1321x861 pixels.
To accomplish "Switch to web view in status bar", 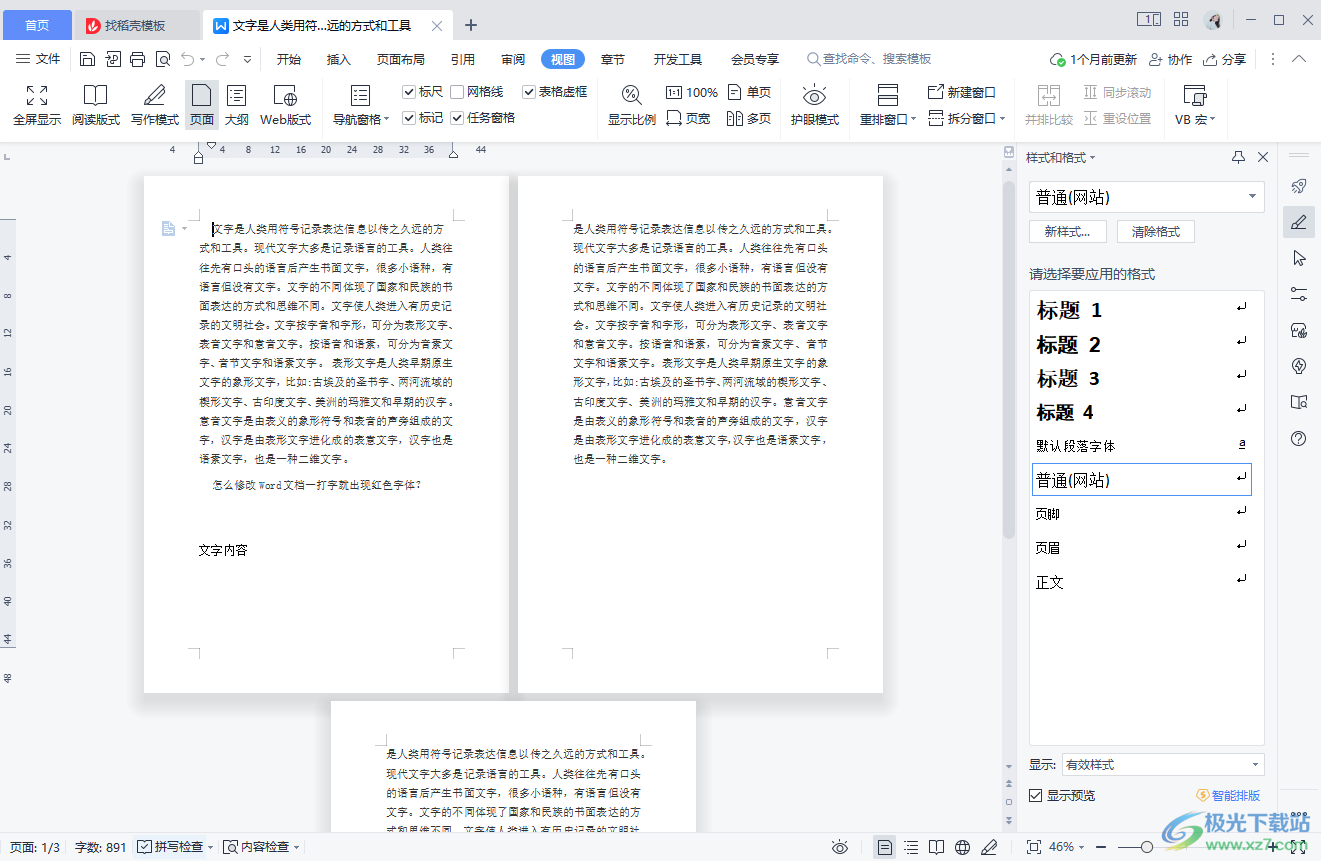I will pos(962,847).
